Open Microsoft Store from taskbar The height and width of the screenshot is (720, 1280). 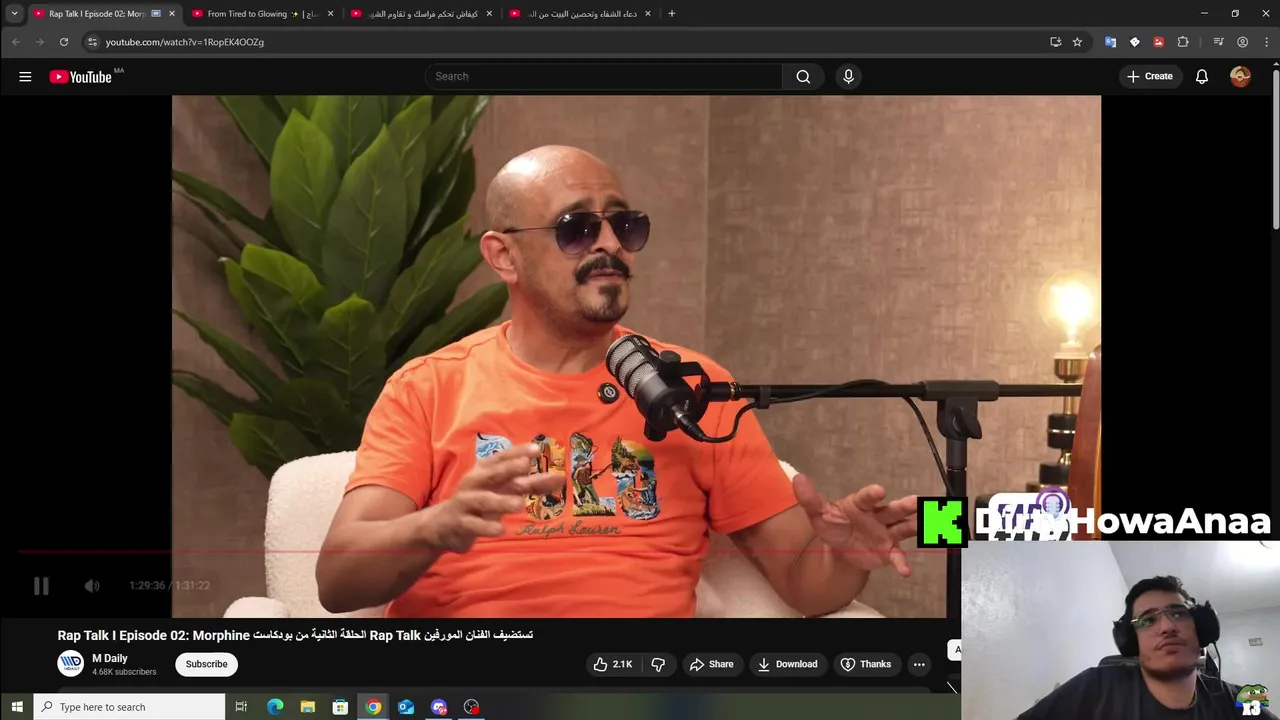point(340,707)
